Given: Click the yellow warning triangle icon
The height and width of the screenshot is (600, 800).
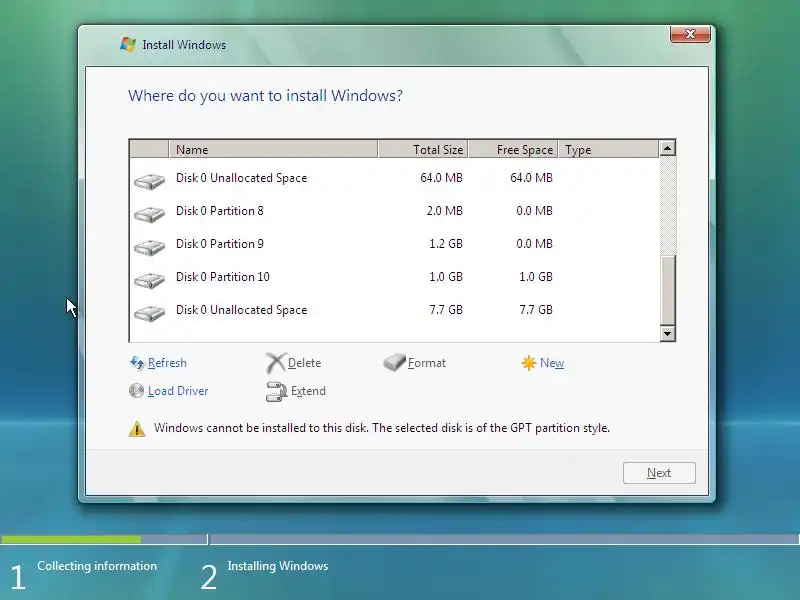Looking at the screenshot, I should 137,429.
